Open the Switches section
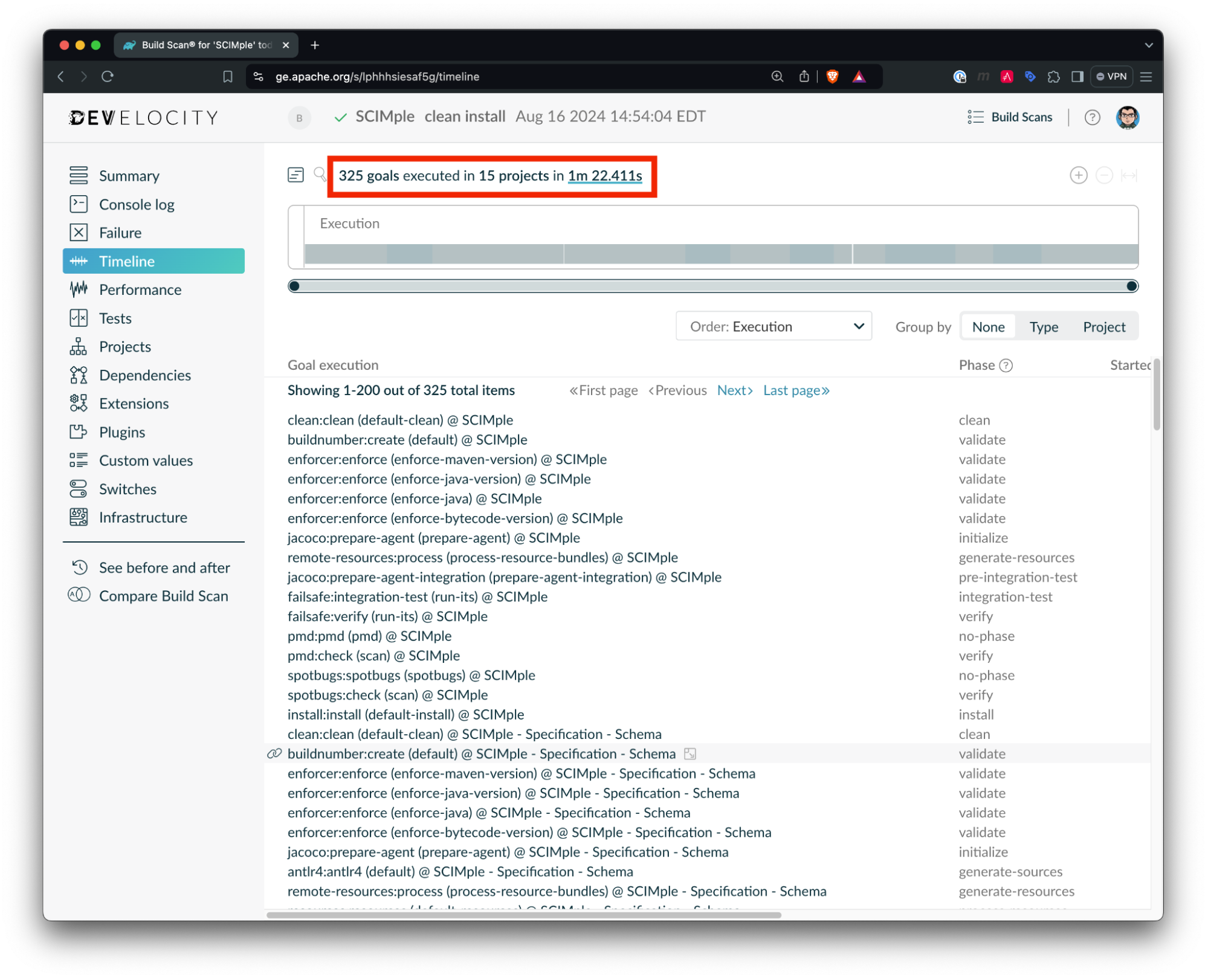The height and width of the screenshot is (980, 1208). pos(127,489)
